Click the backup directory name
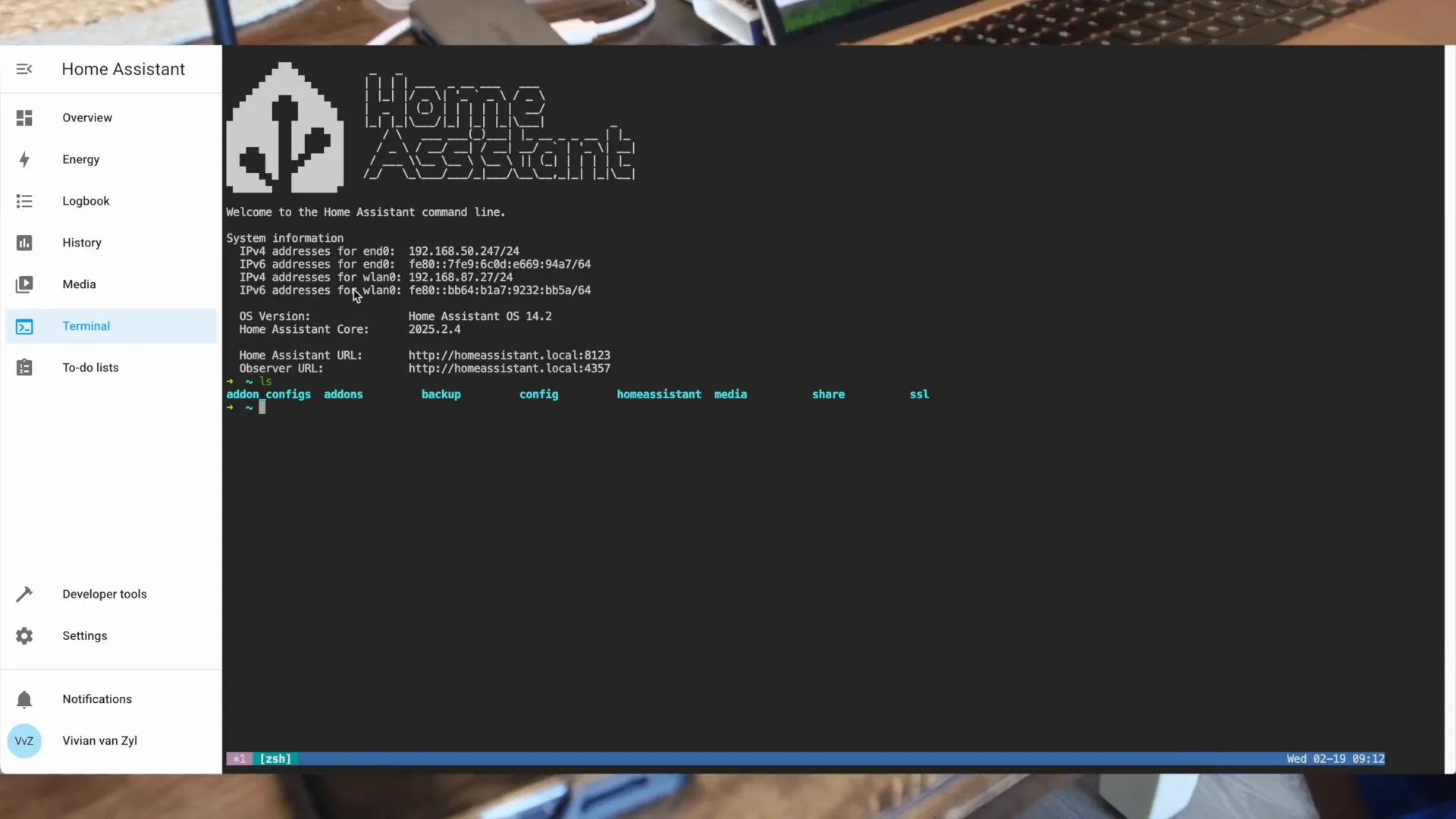 click(441, 394)
